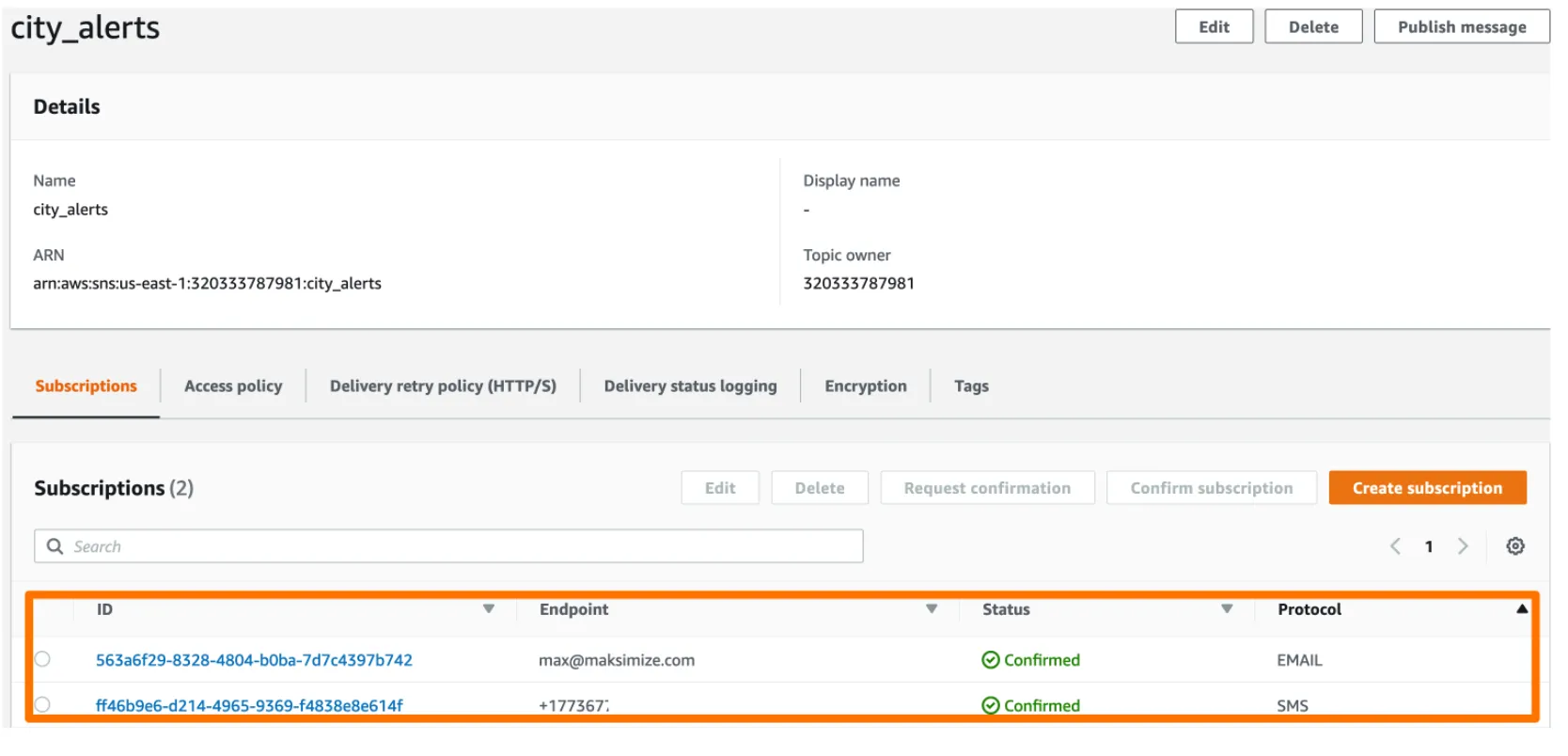Delete the city_alerts topic
The width and height of the screenshot is (1568, 756).
click(x=1312, y=27)
